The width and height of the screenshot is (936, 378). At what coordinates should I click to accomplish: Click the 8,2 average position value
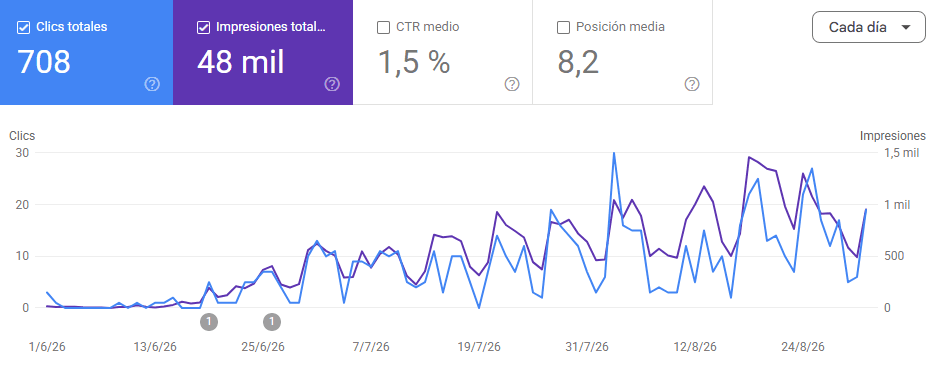tap(578, 62)
